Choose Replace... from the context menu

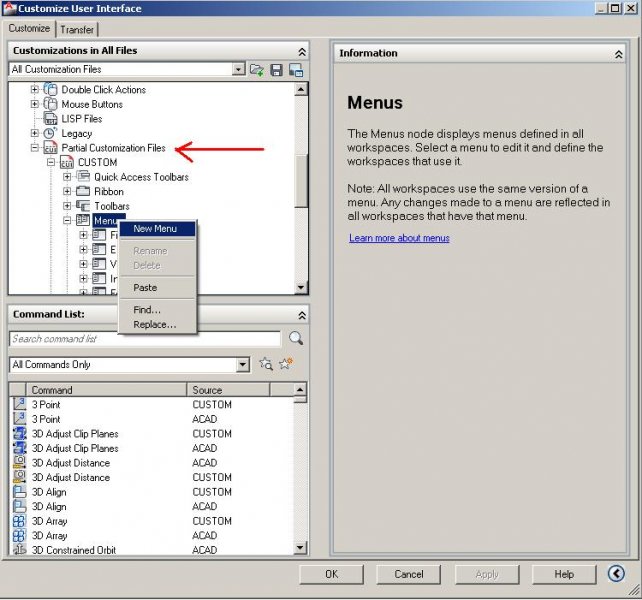(156, 324)
